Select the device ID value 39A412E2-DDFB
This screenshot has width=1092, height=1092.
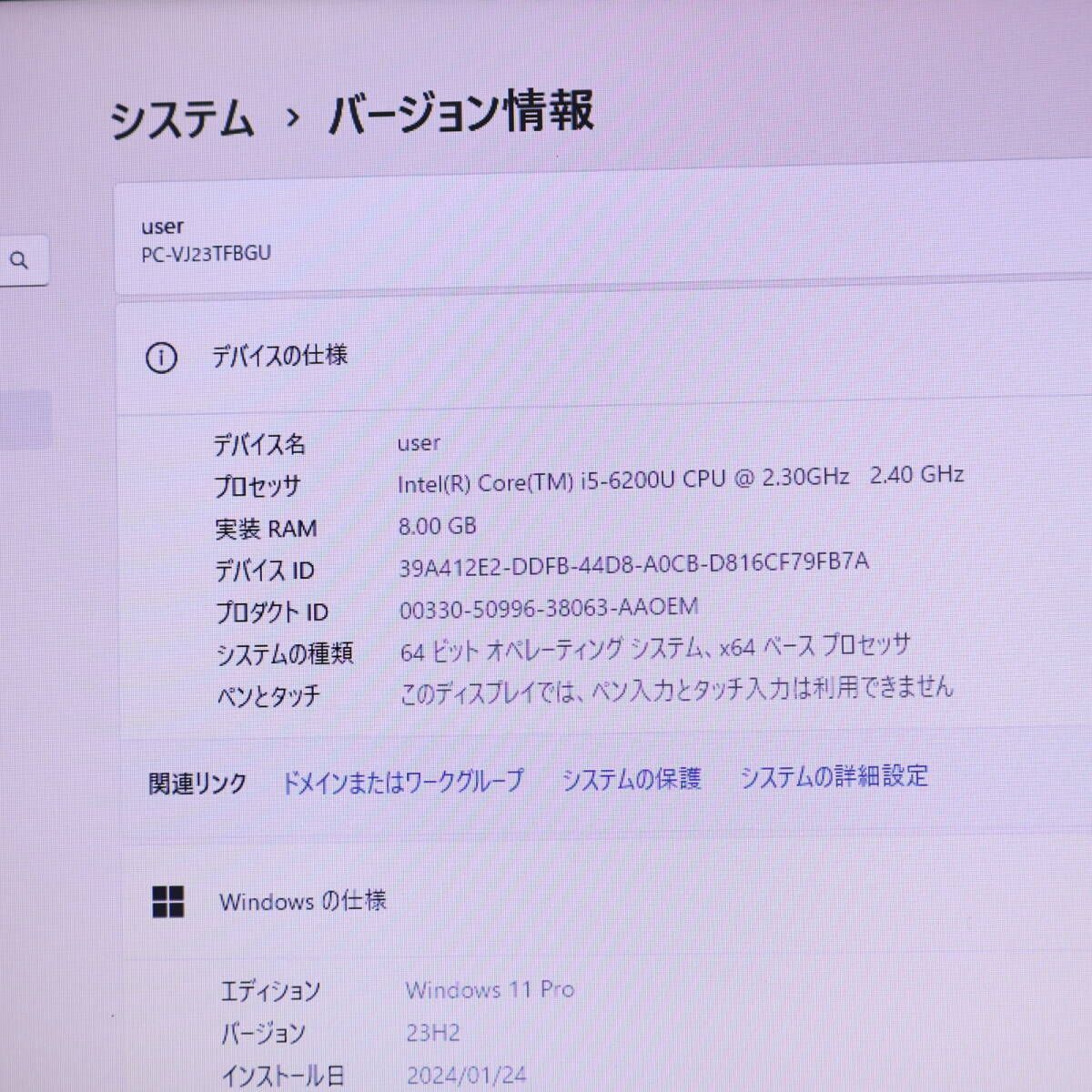click(x=633, y=564)
